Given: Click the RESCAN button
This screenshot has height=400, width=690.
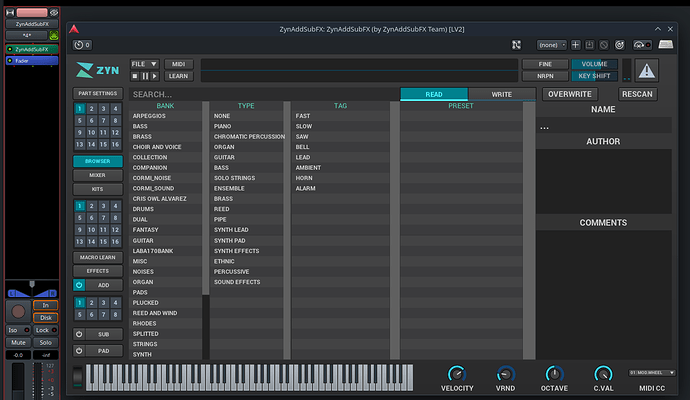Looking at the screenshot, I should [x=637, y=94].
